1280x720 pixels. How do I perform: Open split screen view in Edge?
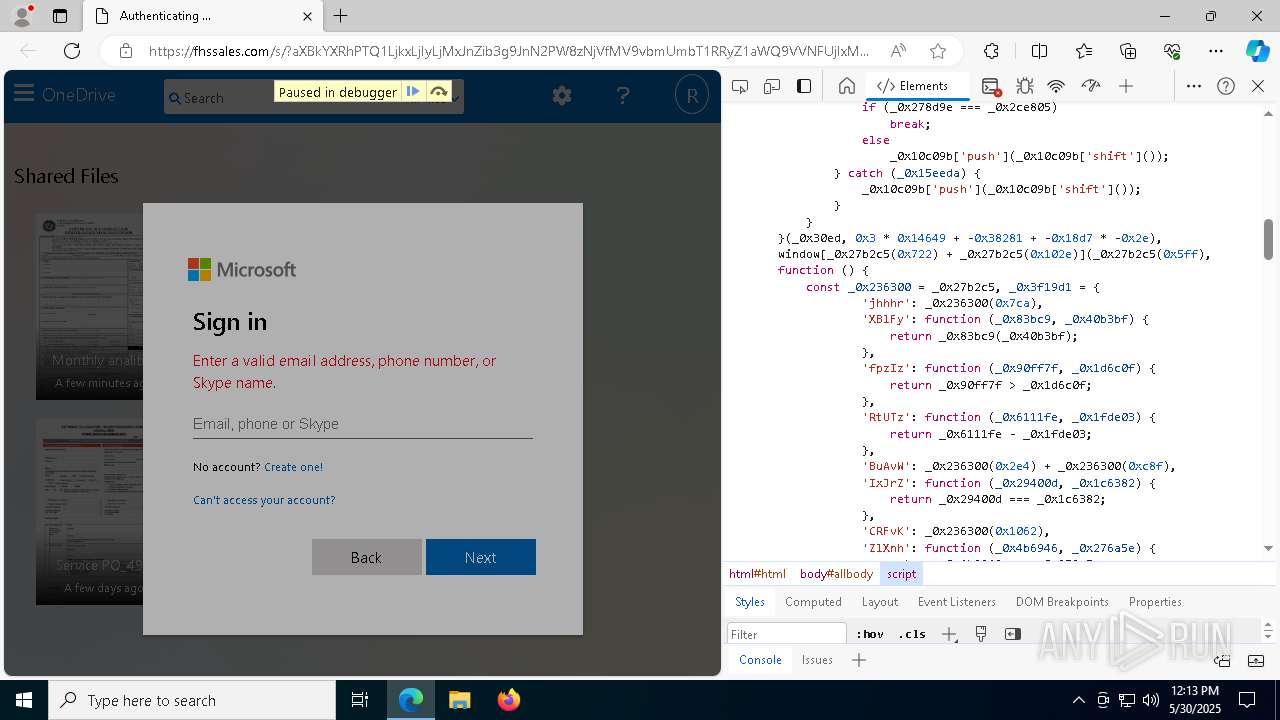(x=1039, y=51)
